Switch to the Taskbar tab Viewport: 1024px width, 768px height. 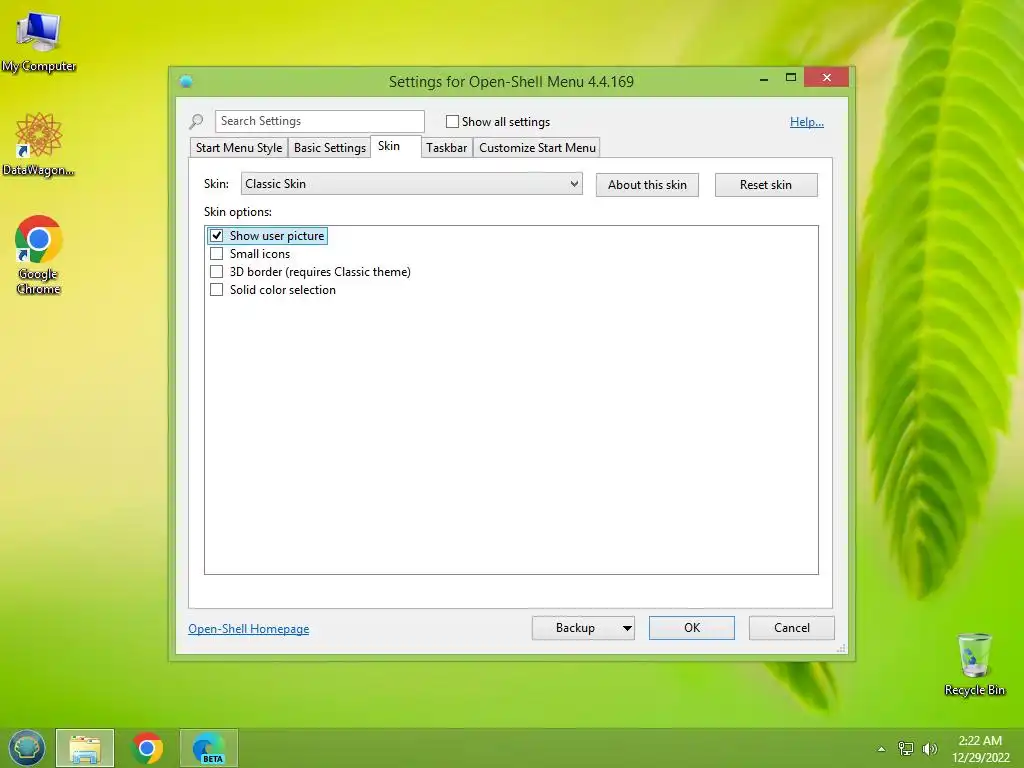[x=447, y=148]
